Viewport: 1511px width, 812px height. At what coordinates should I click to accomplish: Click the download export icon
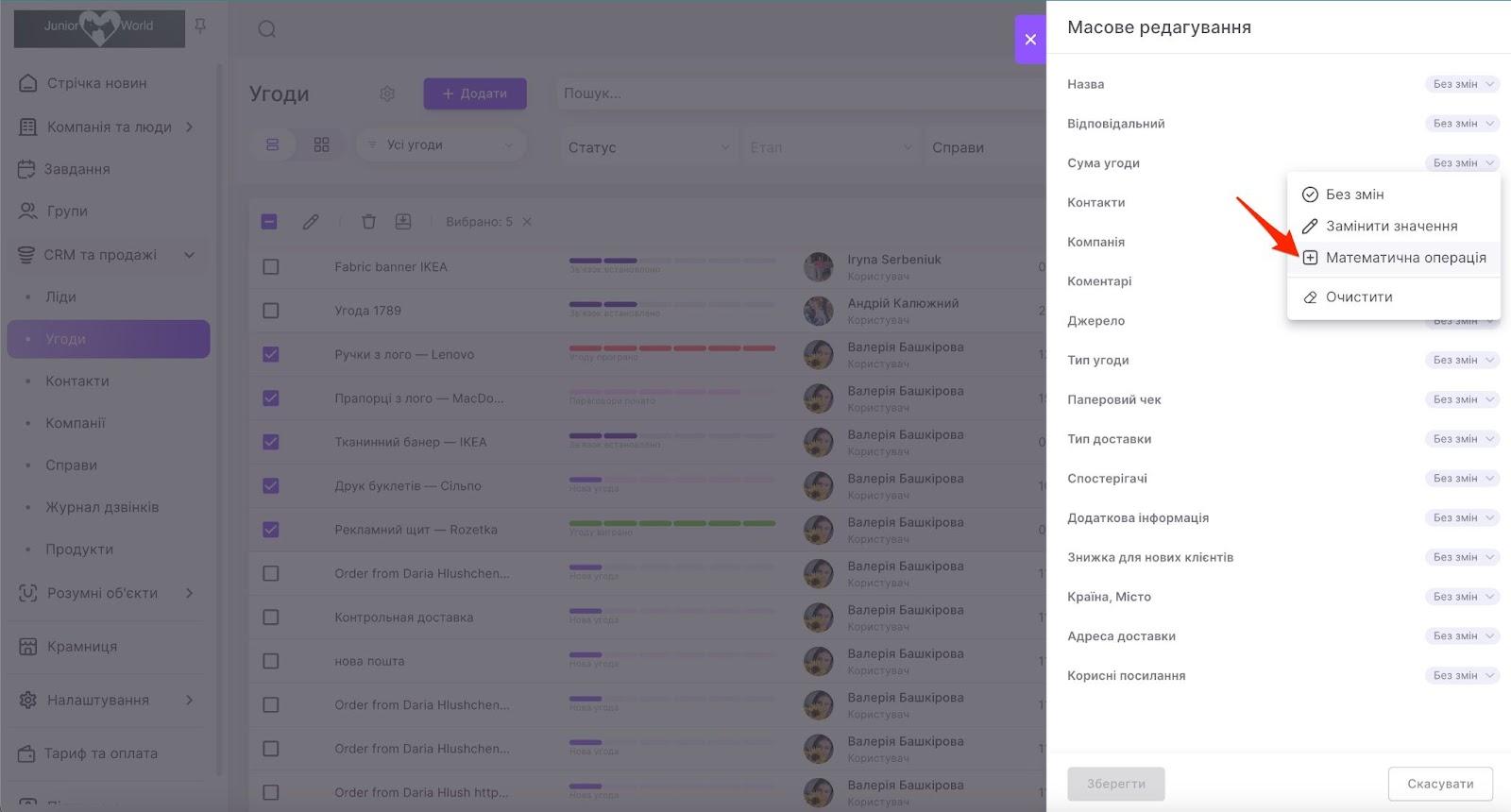[x=403, y=222]
